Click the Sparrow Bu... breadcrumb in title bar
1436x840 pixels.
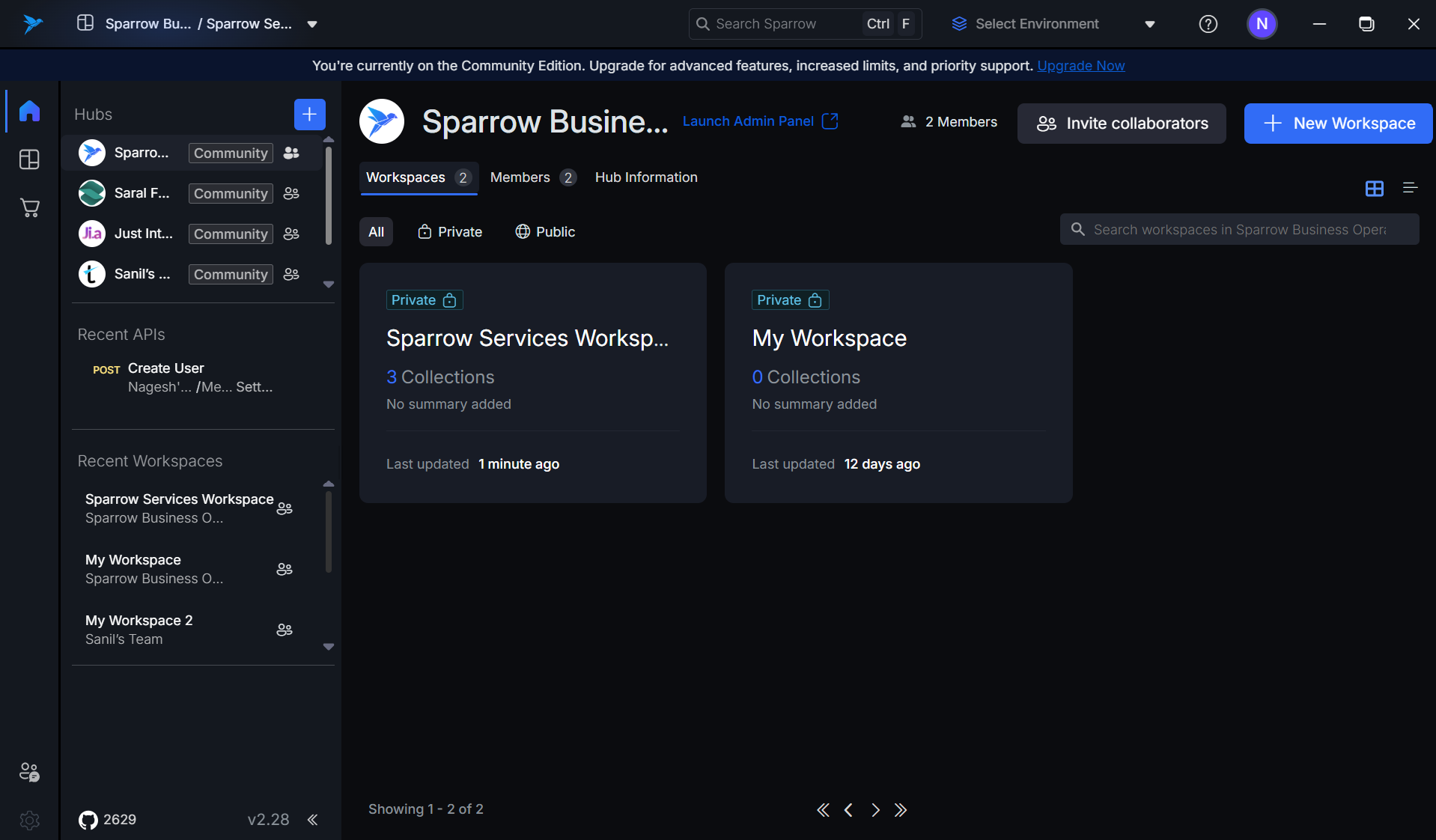[x=148, y=24]
